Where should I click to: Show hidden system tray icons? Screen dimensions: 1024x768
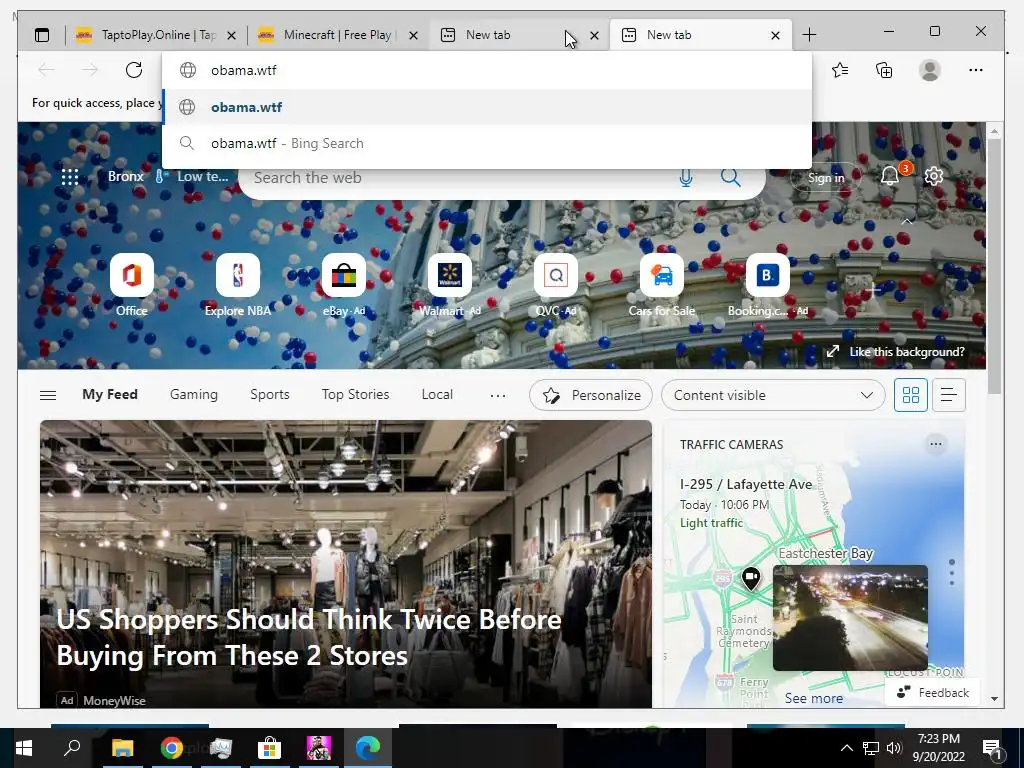point(846,747)
